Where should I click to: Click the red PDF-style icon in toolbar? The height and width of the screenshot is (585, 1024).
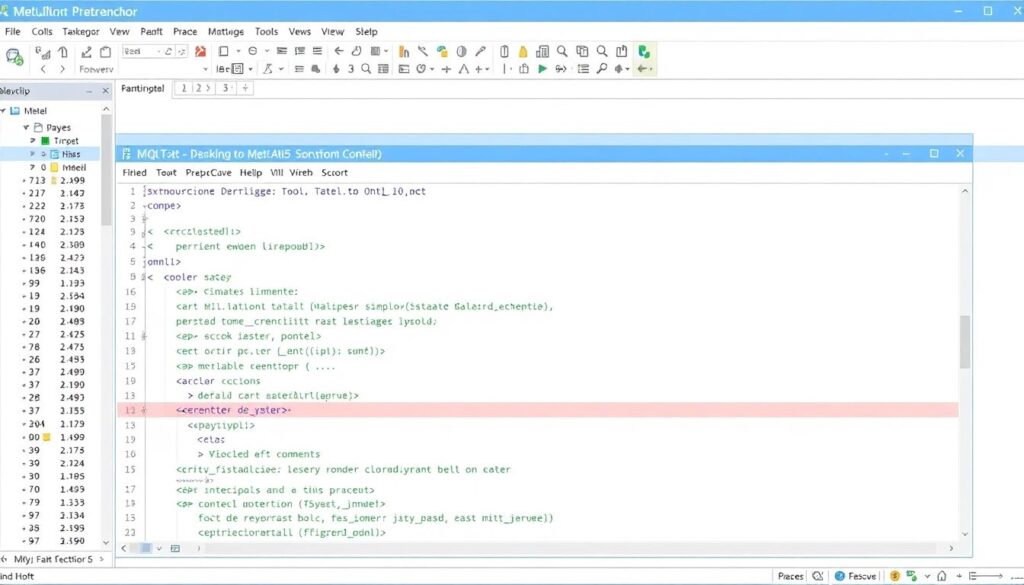tap(200, 51)
